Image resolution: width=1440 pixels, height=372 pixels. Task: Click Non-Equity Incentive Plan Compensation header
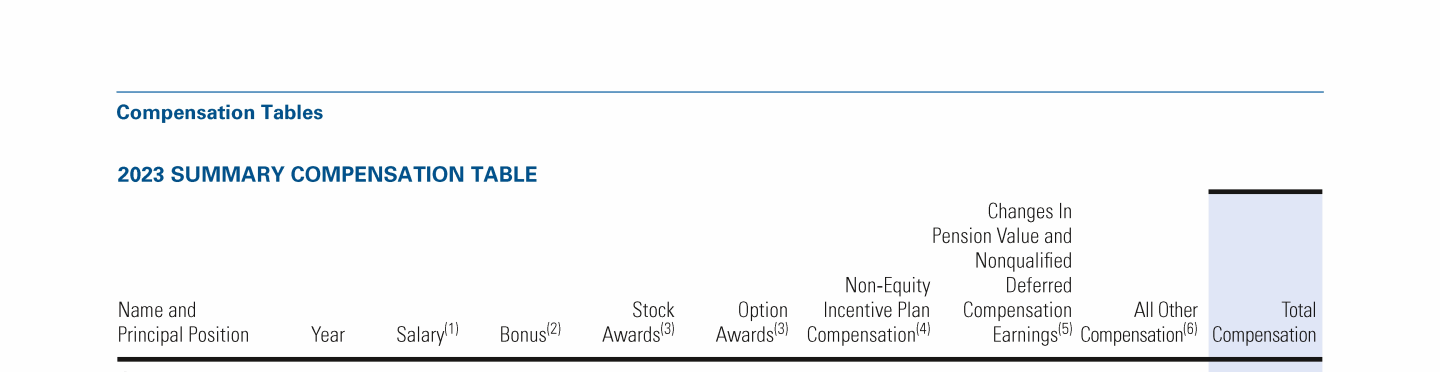click(868, 310)
